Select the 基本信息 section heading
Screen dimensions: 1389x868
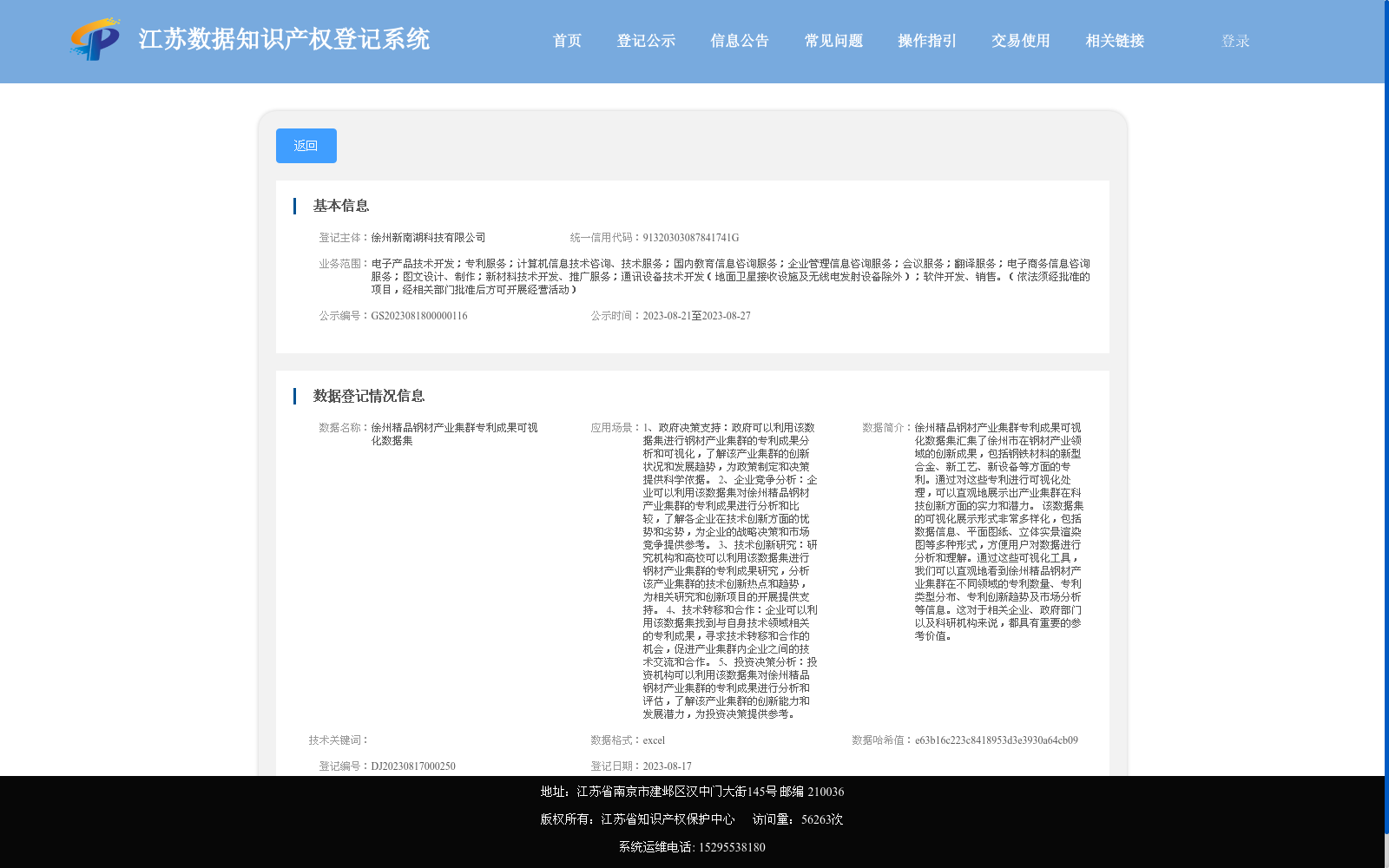(x=341, y=206)
